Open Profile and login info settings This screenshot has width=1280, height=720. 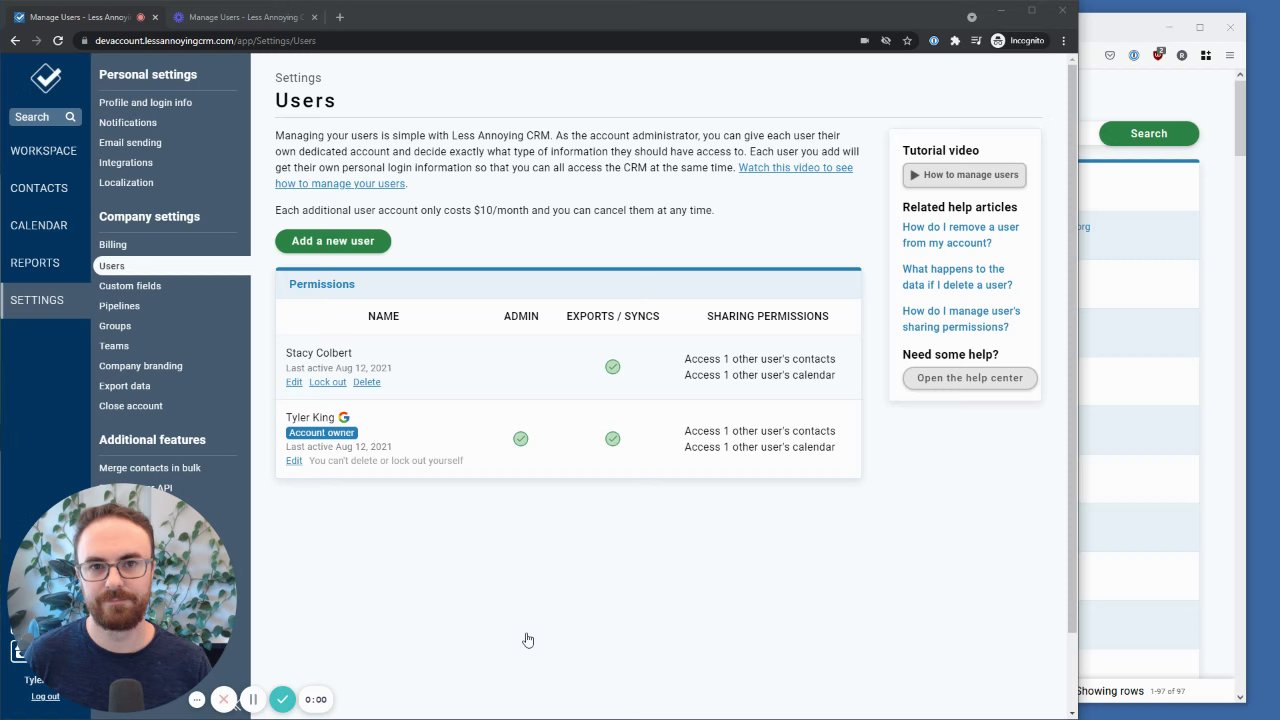[x=145, y=103]
